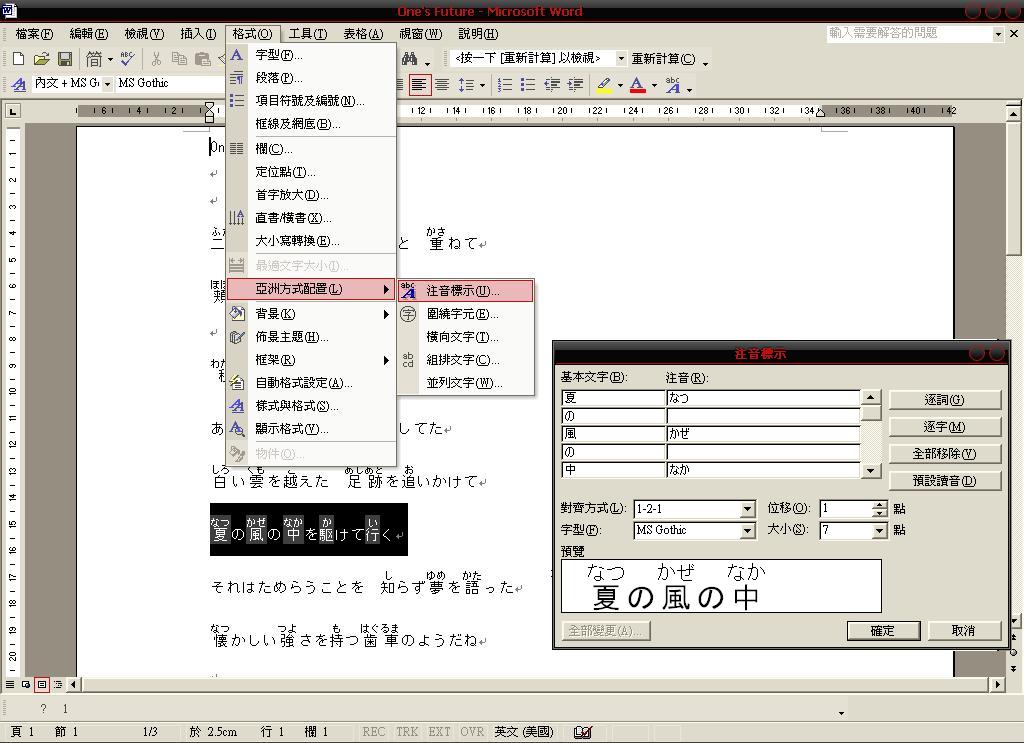Select 段落 in the format menu

point(311,78)
